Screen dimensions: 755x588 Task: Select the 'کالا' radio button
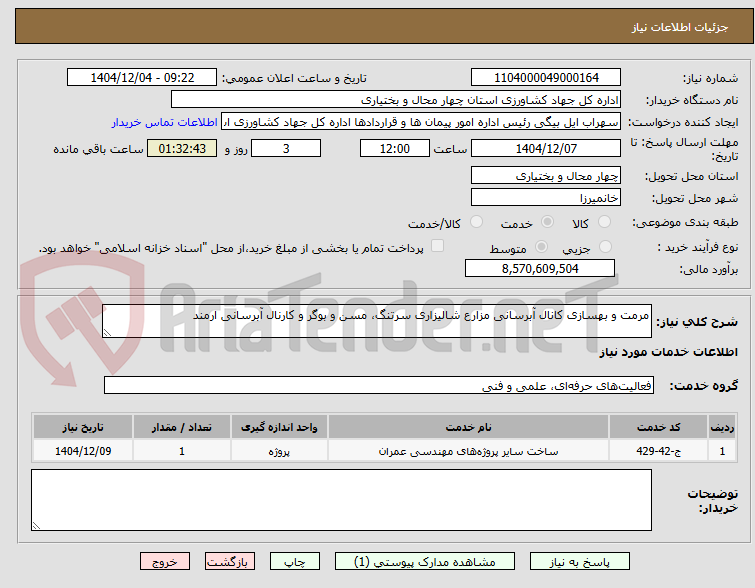pyautogui.click(x=604, y=222)
